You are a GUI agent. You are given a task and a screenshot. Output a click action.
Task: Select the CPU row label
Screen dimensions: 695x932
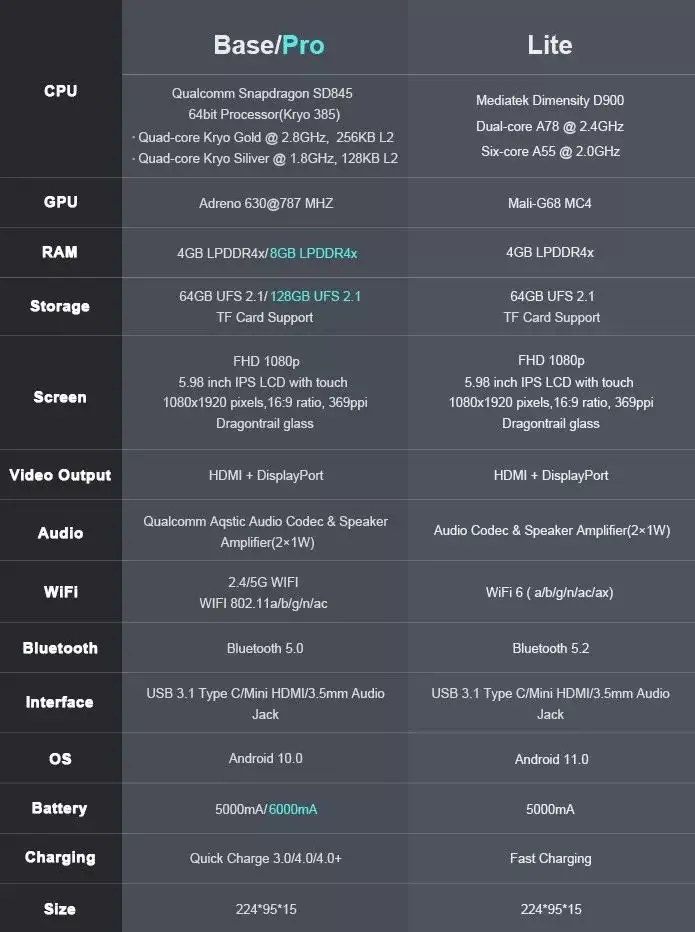pos(61,91)
